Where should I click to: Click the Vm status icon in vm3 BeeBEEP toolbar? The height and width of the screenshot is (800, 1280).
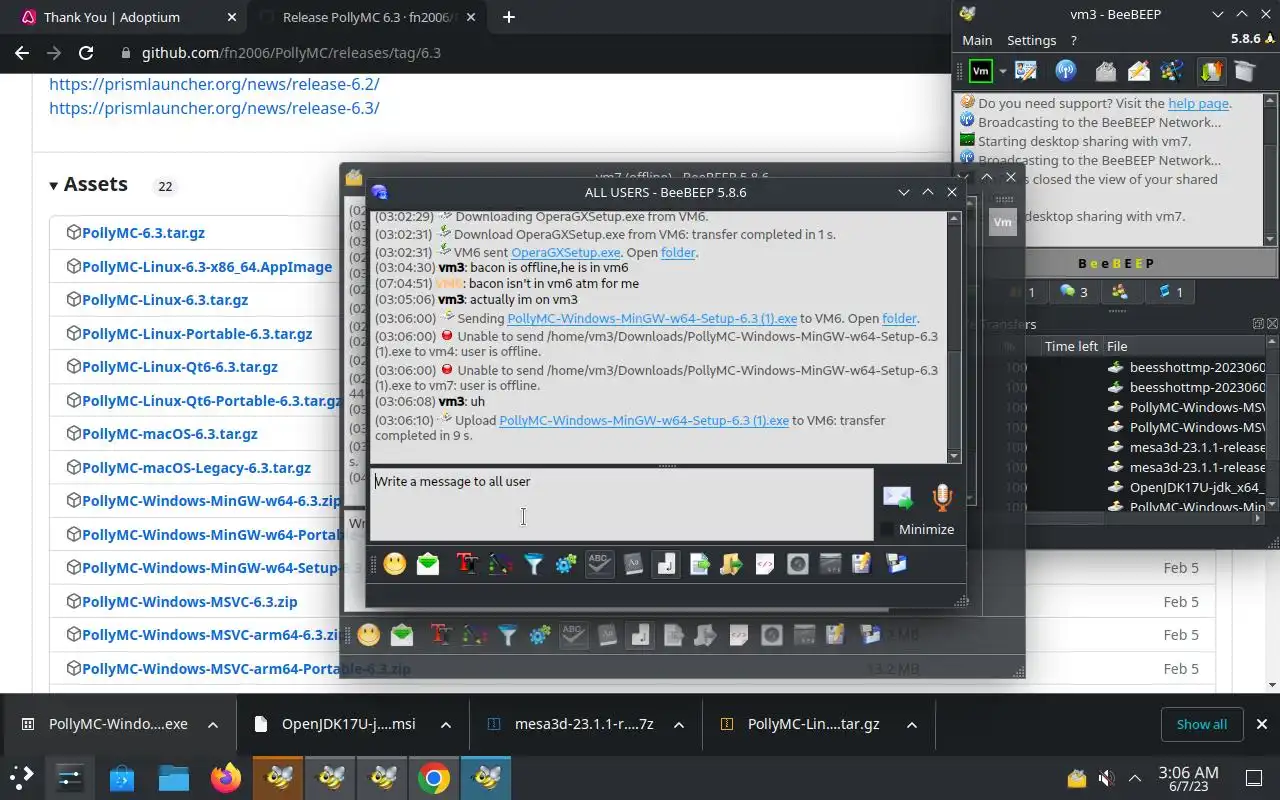[981, 71]
